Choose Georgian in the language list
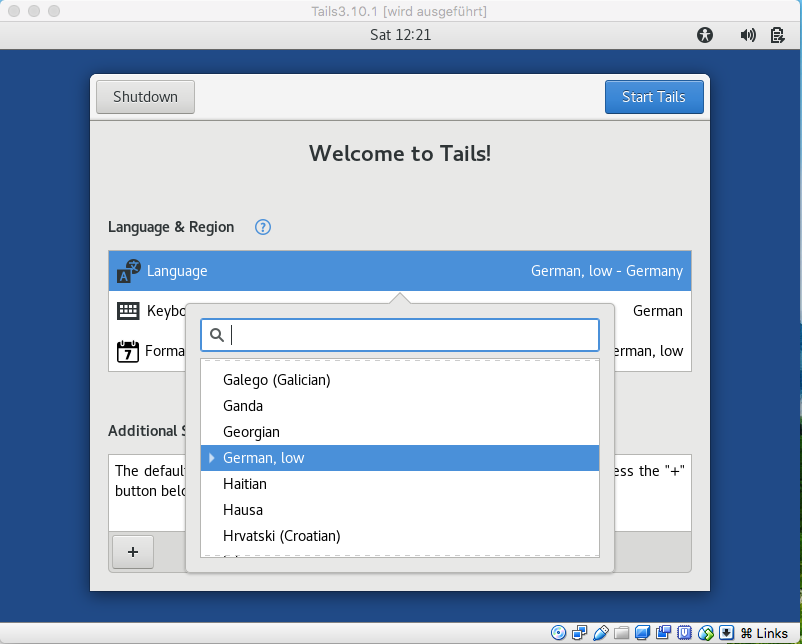The height and width of the screenshot is (644, 802). click(x=252, y=432)
